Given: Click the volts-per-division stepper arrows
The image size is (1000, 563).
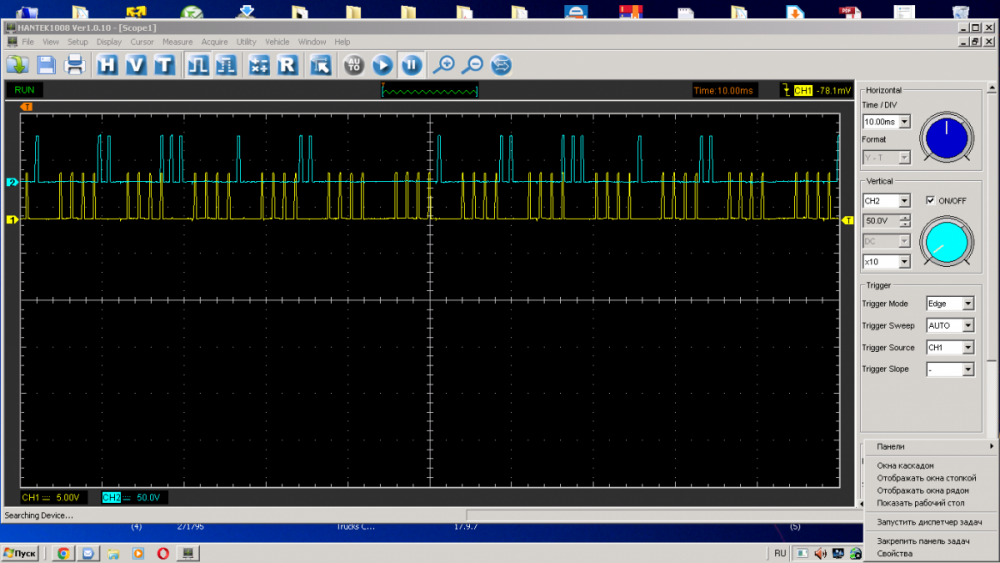Looking at the screenshot, I should [905, 220].
